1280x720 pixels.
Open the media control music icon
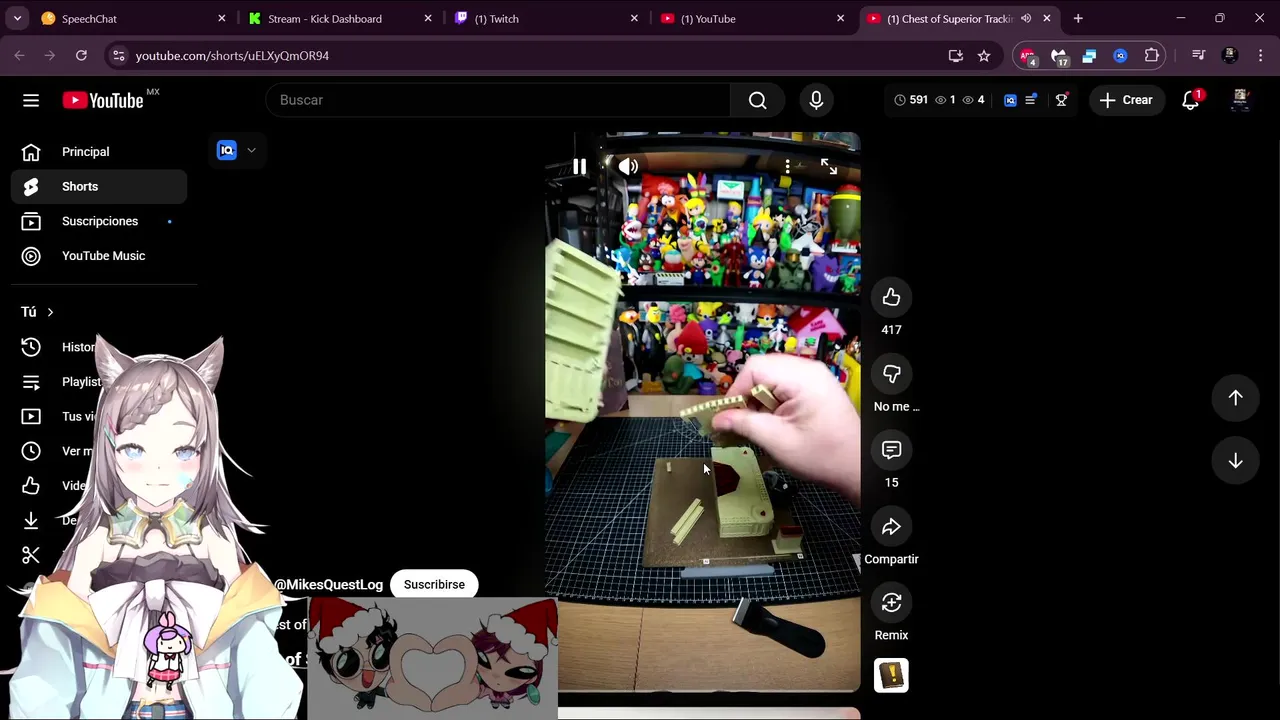1198,56
